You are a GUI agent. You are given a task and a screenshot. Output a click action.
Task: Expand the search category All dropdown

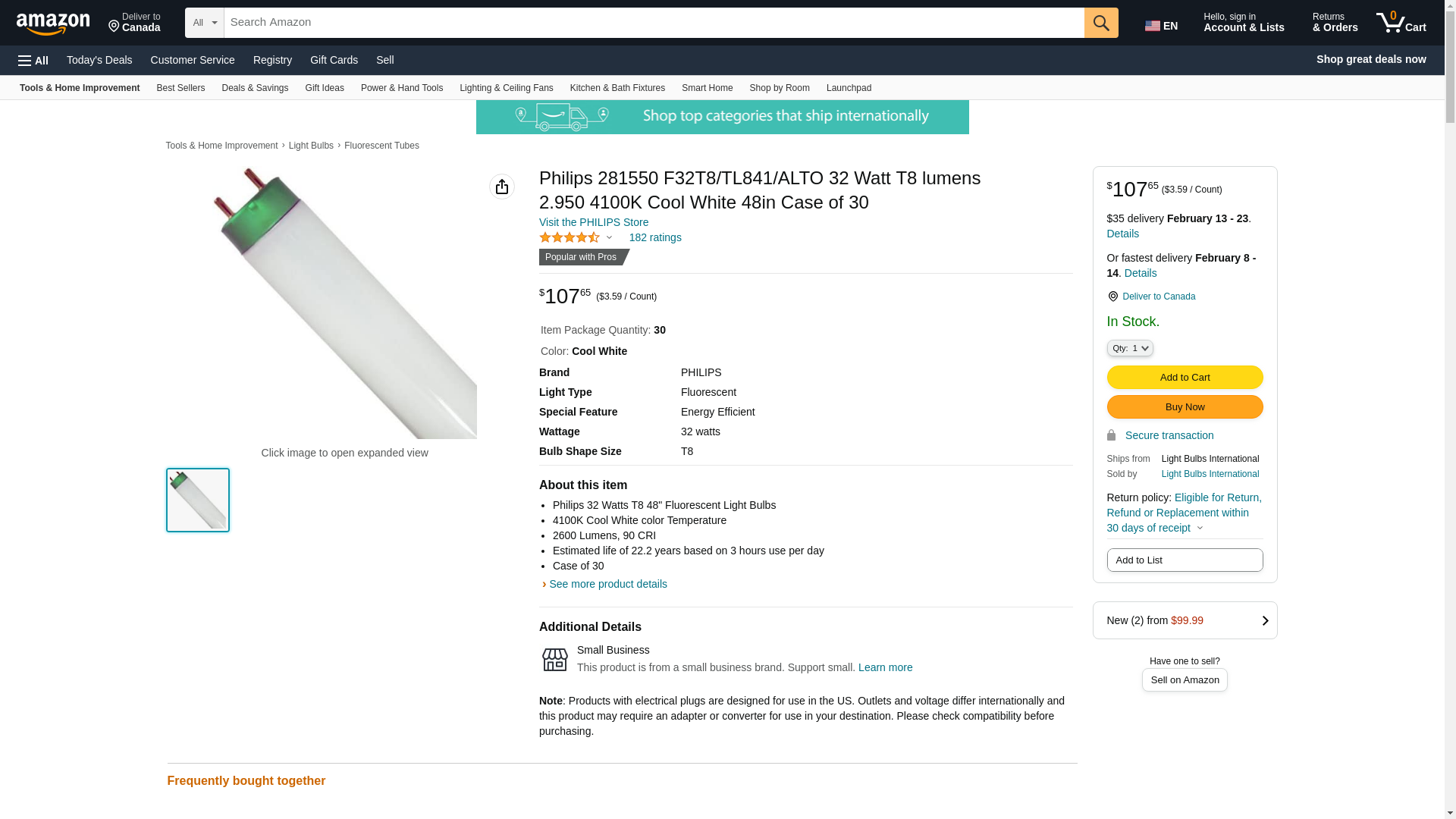(204, 23)
